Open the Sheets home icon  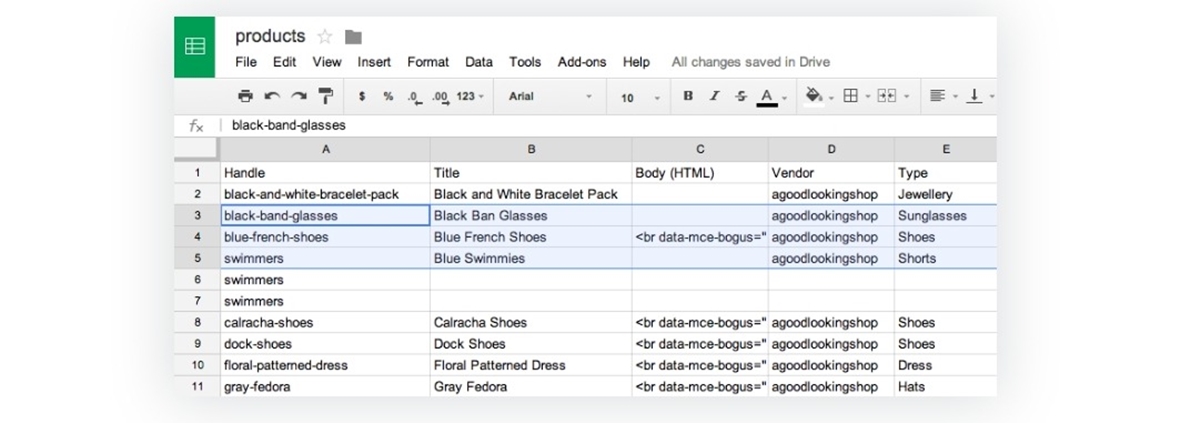pyautogui.click(x=195, y=46)
